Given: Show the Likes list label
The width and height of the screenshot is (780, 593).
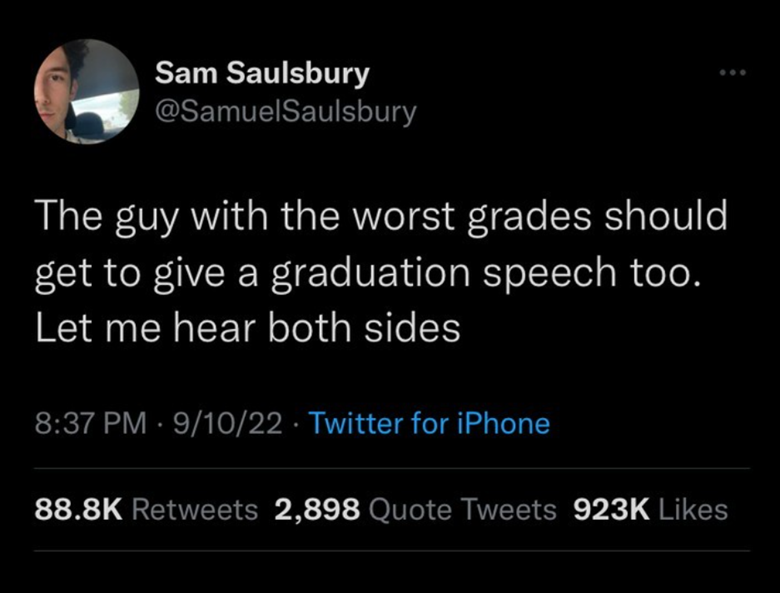Looking at the screenshot, I should (x=694, y=510).
